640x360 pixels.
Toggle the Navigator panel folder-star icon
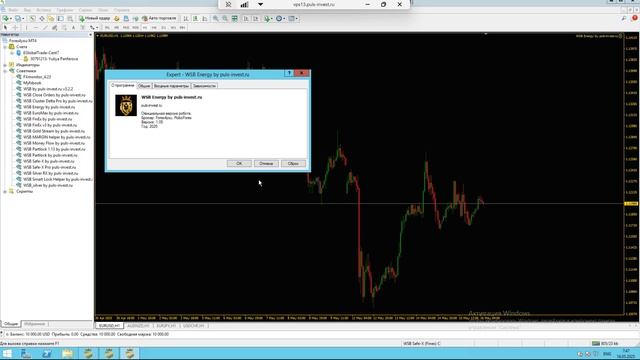[51, 18]
